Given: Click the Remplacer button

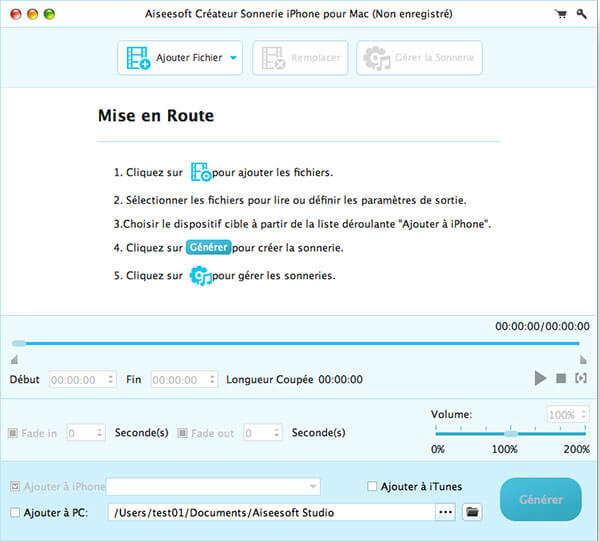Looking at the screenshot, I should click(x=300, y=58).
